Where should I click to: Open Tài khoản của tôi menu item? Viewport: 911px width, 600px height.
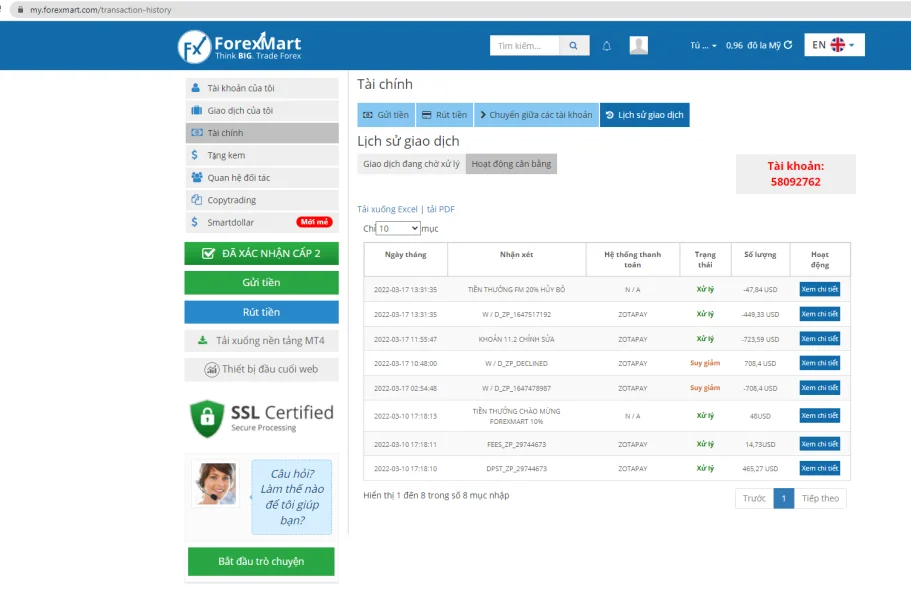pyautogui.click(x=262, y=88)
